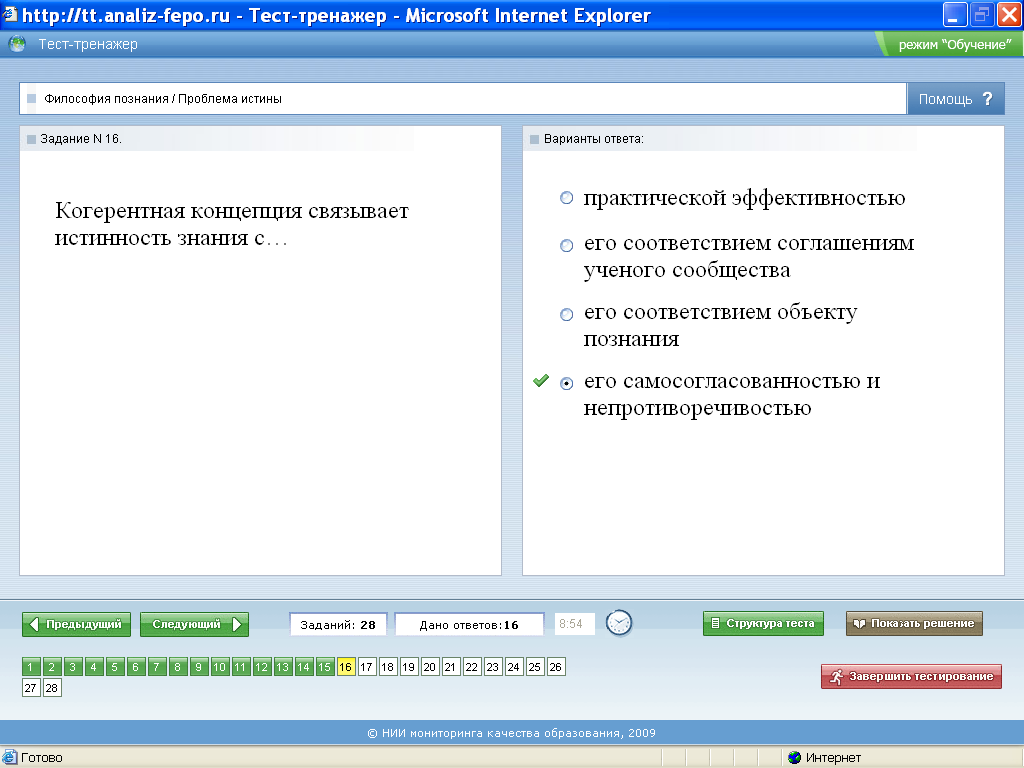The height and width of the screenshot is (768, 1024).
Task: Click 'режим Обучение' mode label
Action: click(955, 45)
